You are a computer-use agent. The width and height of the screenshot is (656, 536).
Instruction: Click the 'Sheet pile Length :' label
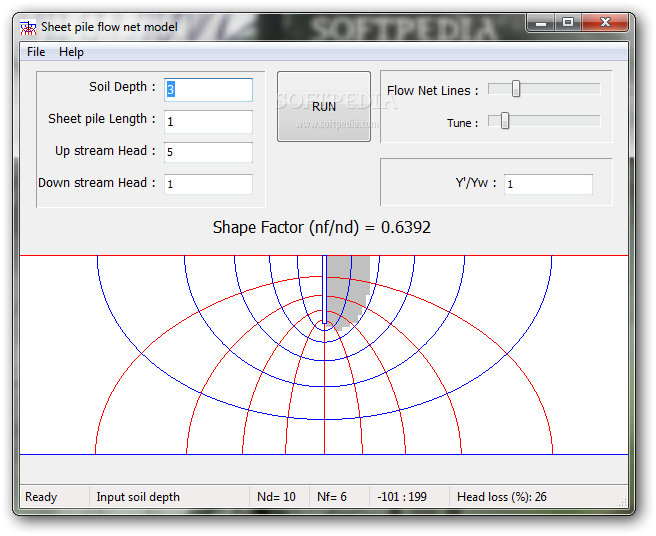(x=102, y=118)
